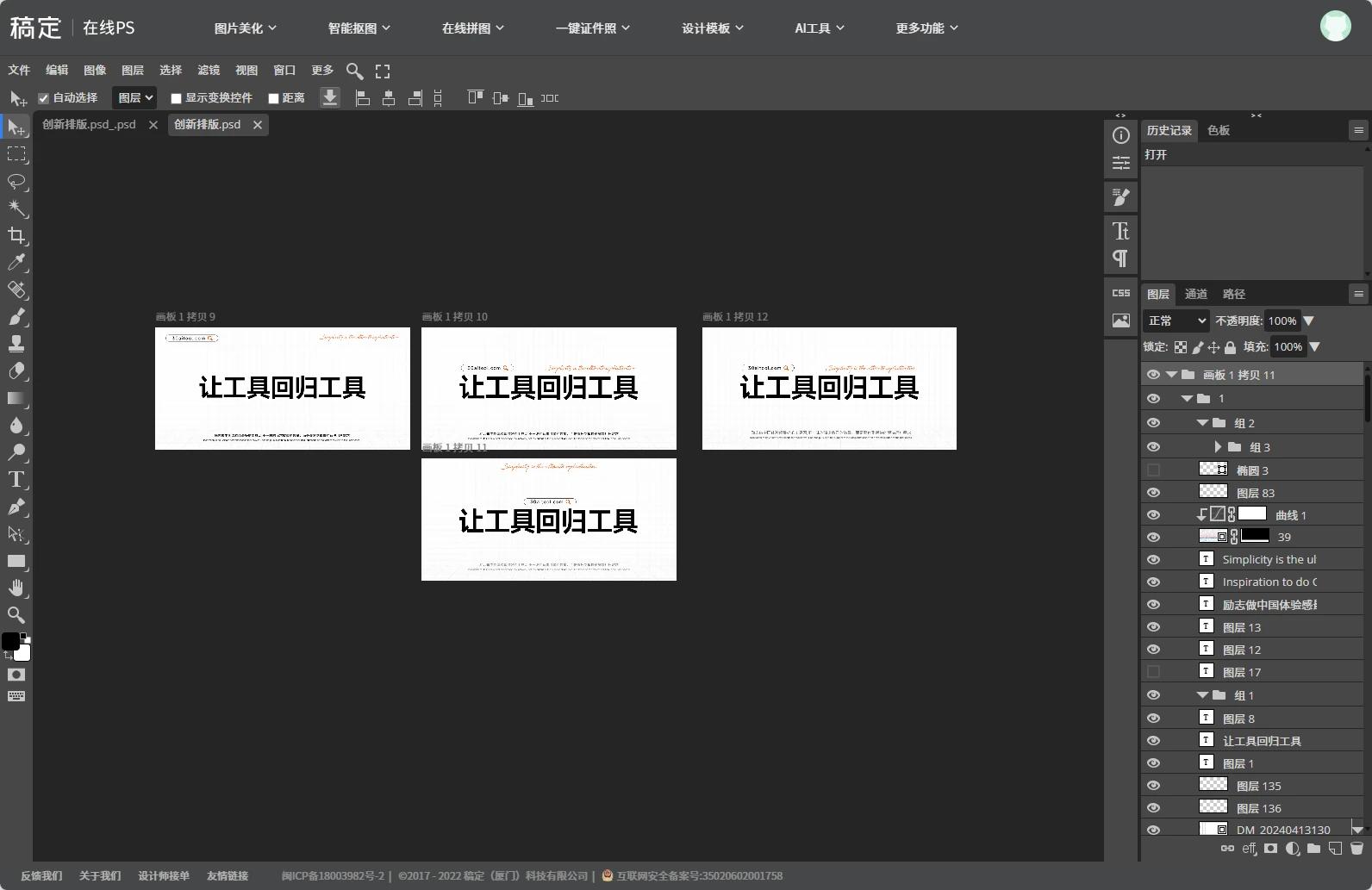The image size is (1372, 890).
Task: Activate the Type tool in toolbar
Action: pyautogui.click(x=16, y=480)
